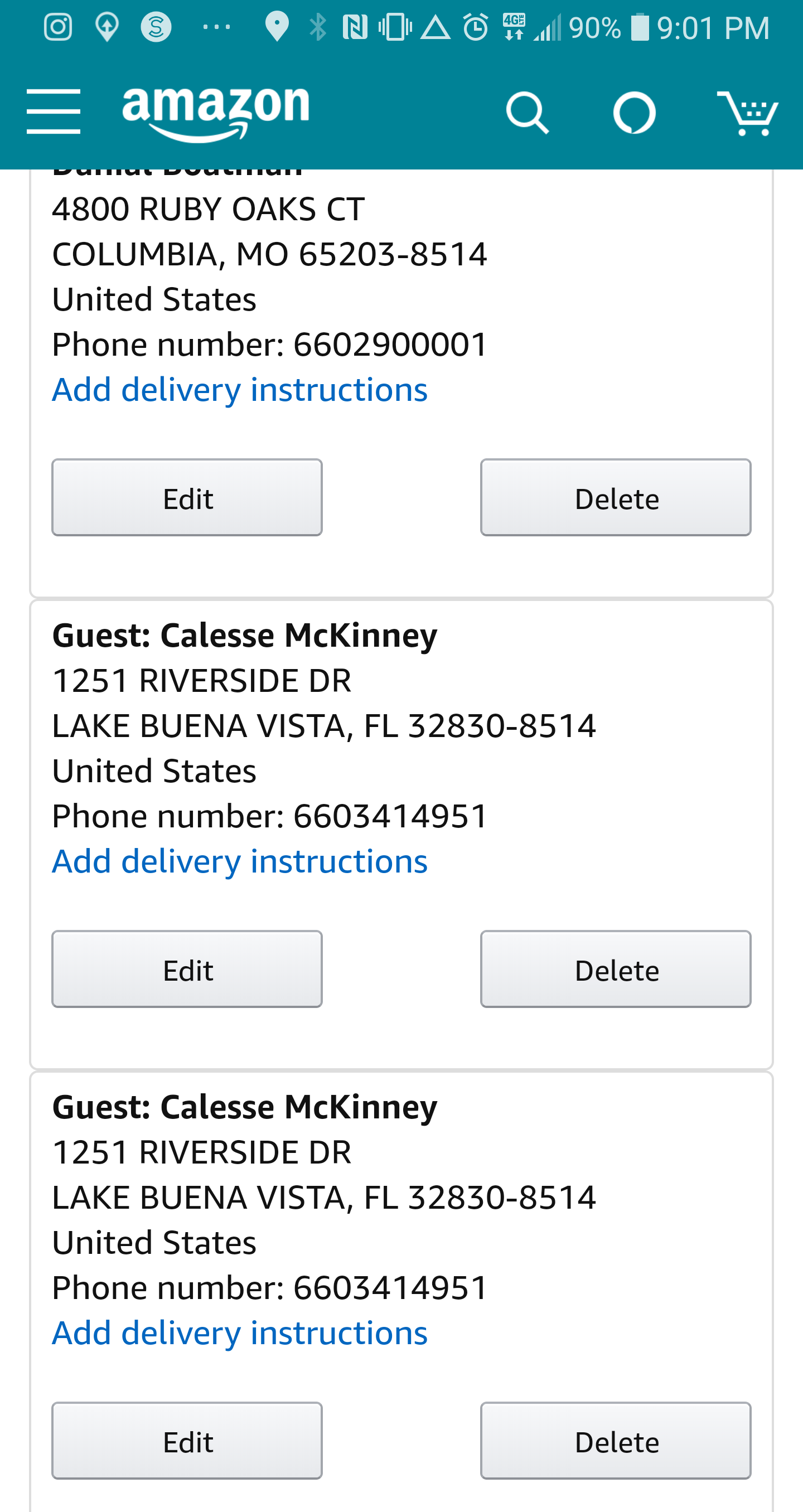Edit the first Calesse McKinney address

pyautogui.click(x=187, y=969)
